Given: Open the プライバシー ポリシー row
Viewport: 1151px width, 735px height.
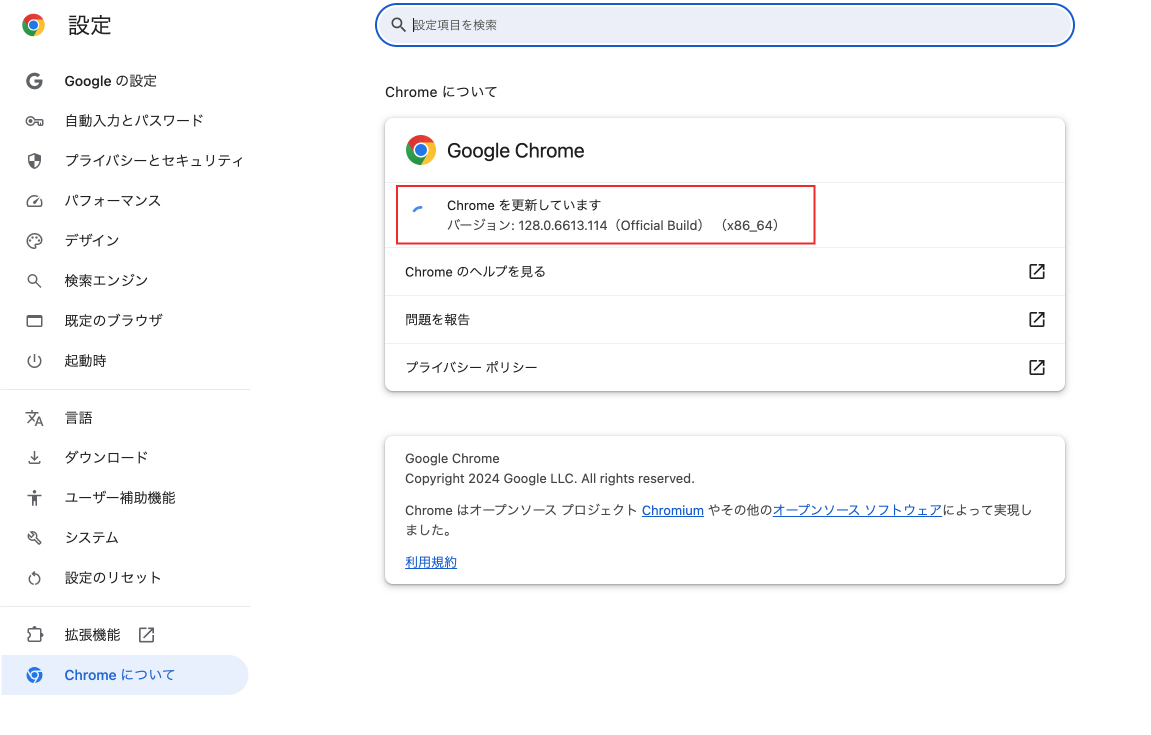Looking at the screenshot, I should pos(725,367).
